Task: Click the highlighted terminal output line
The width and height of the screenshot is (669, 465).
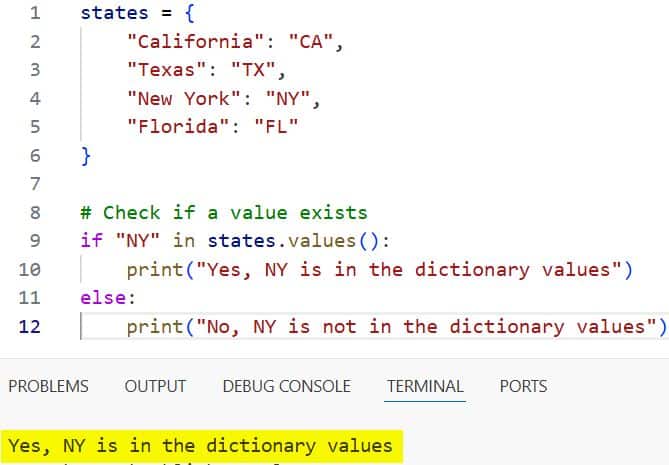Action: [200, 445]
